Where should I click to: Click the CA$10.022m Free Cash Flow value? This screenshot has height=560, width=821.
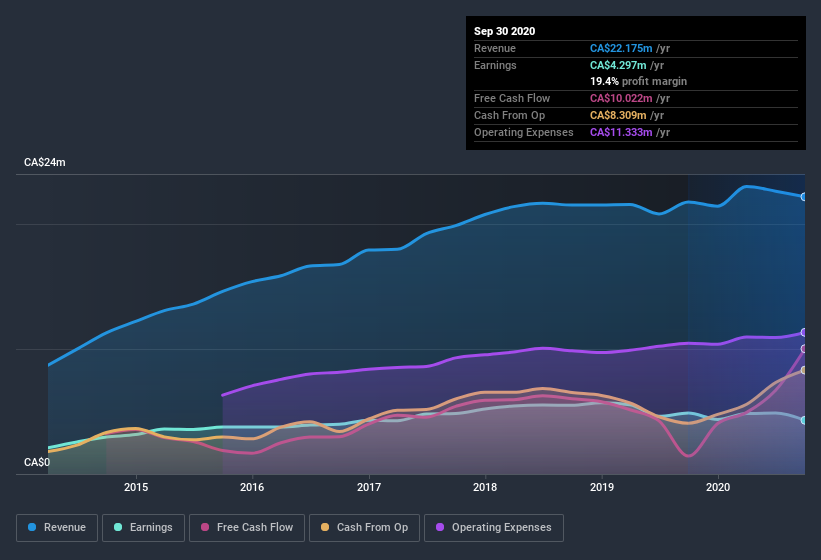(622, 98)
